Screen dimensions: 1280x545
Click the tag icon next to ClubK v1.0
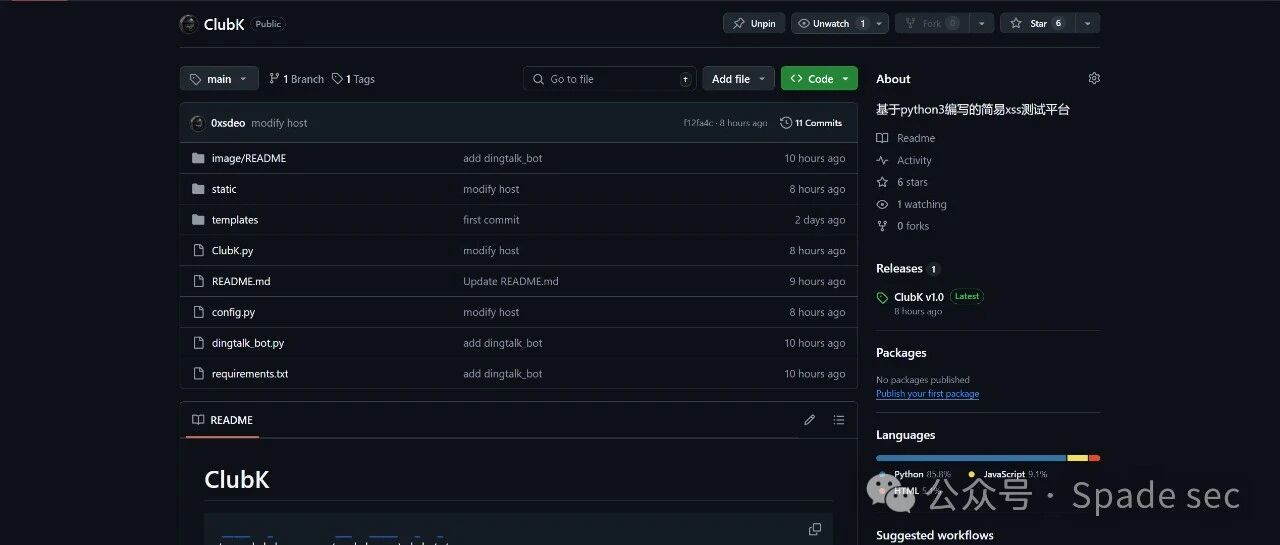coord(882,298)
